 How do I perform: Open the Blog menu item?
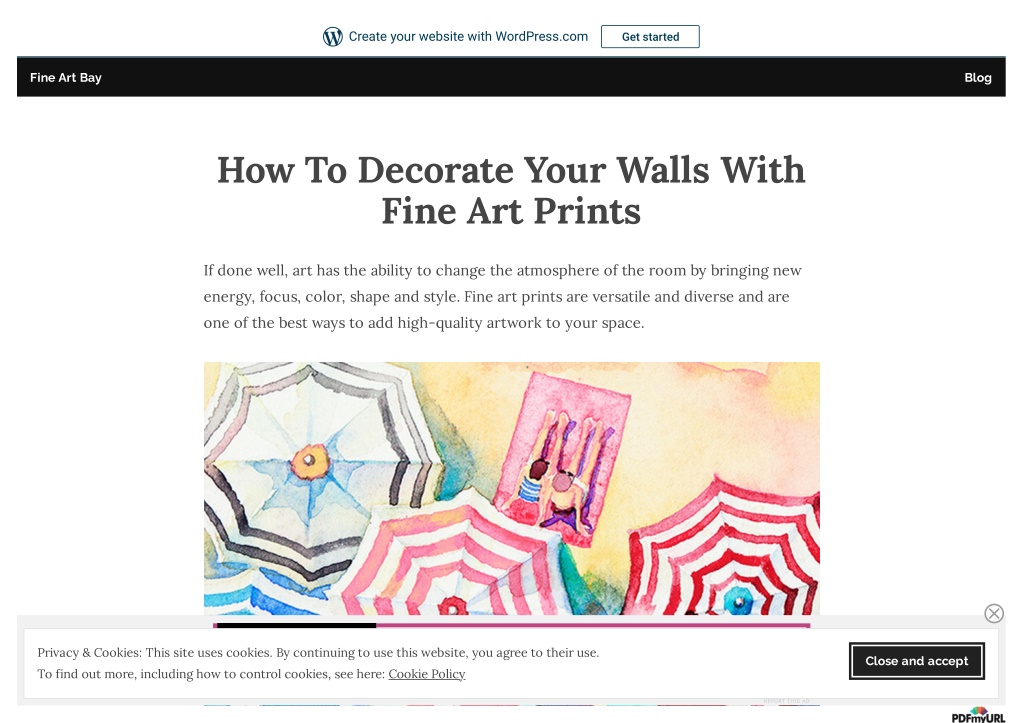[978, 77]
